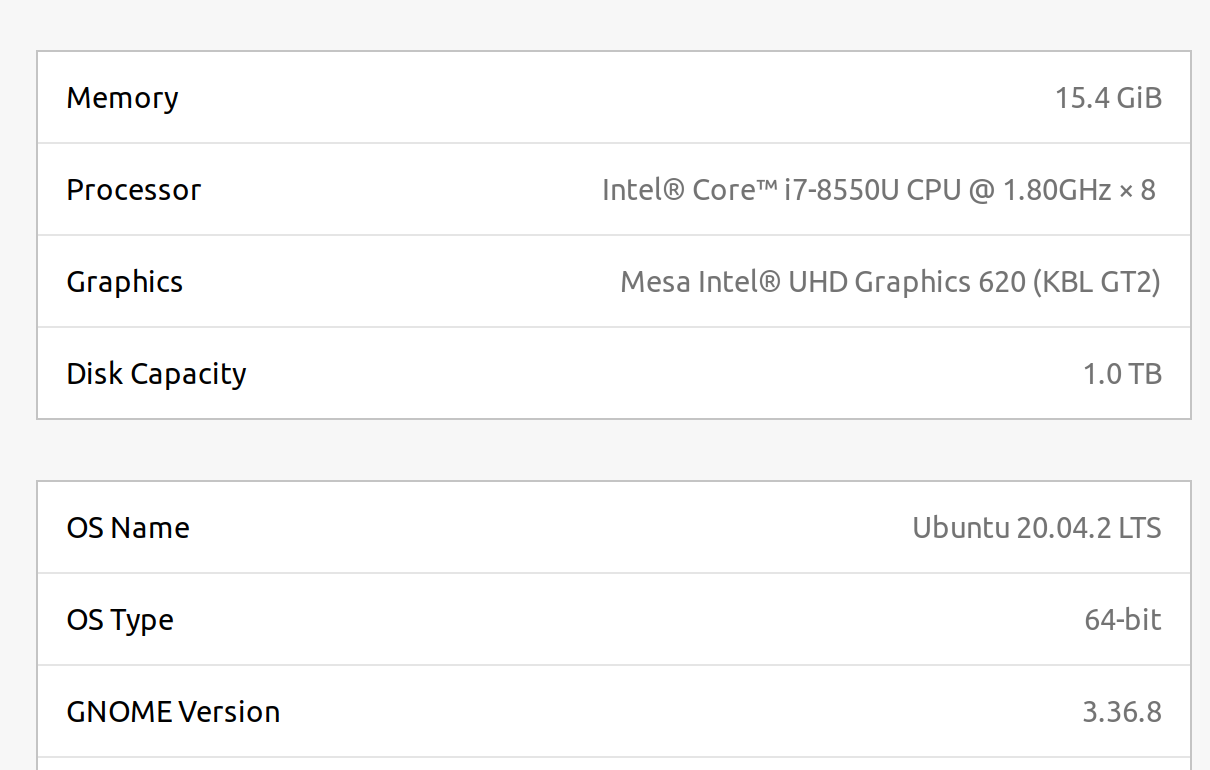Select the 15.4 GiB memory value
The width and height of the screenshot is (1210, 770).
coord(1108,98)
